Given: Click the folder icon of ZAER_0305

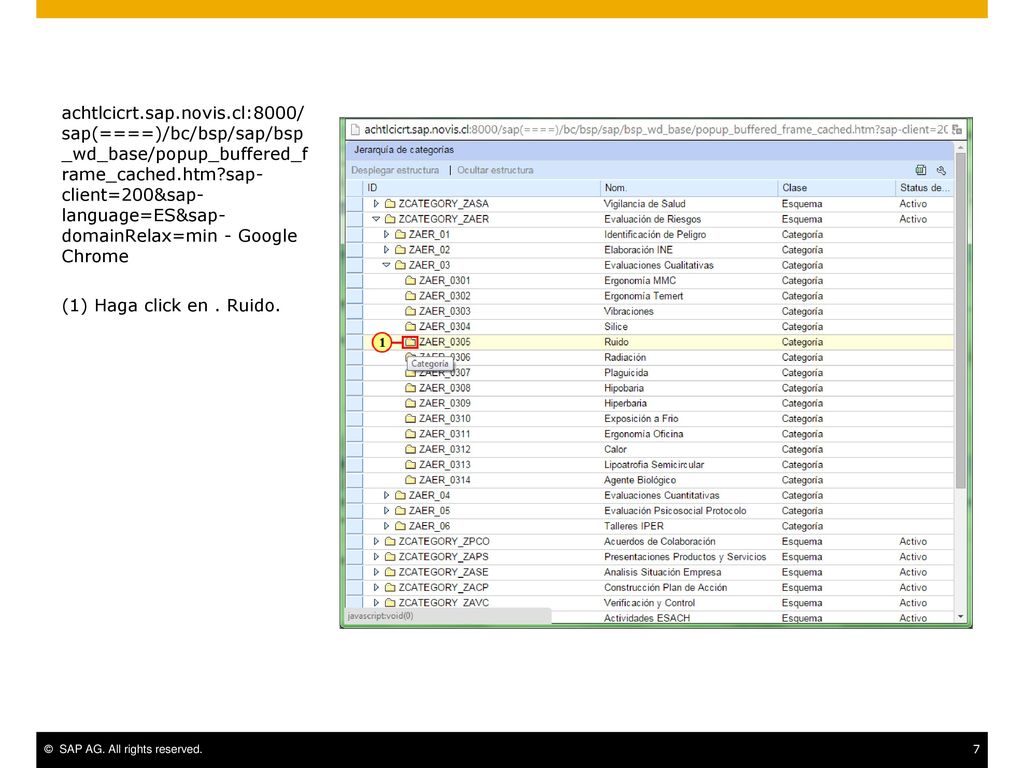Looking at the screenshot, I should pyautogui.click(x=410, y=342).
